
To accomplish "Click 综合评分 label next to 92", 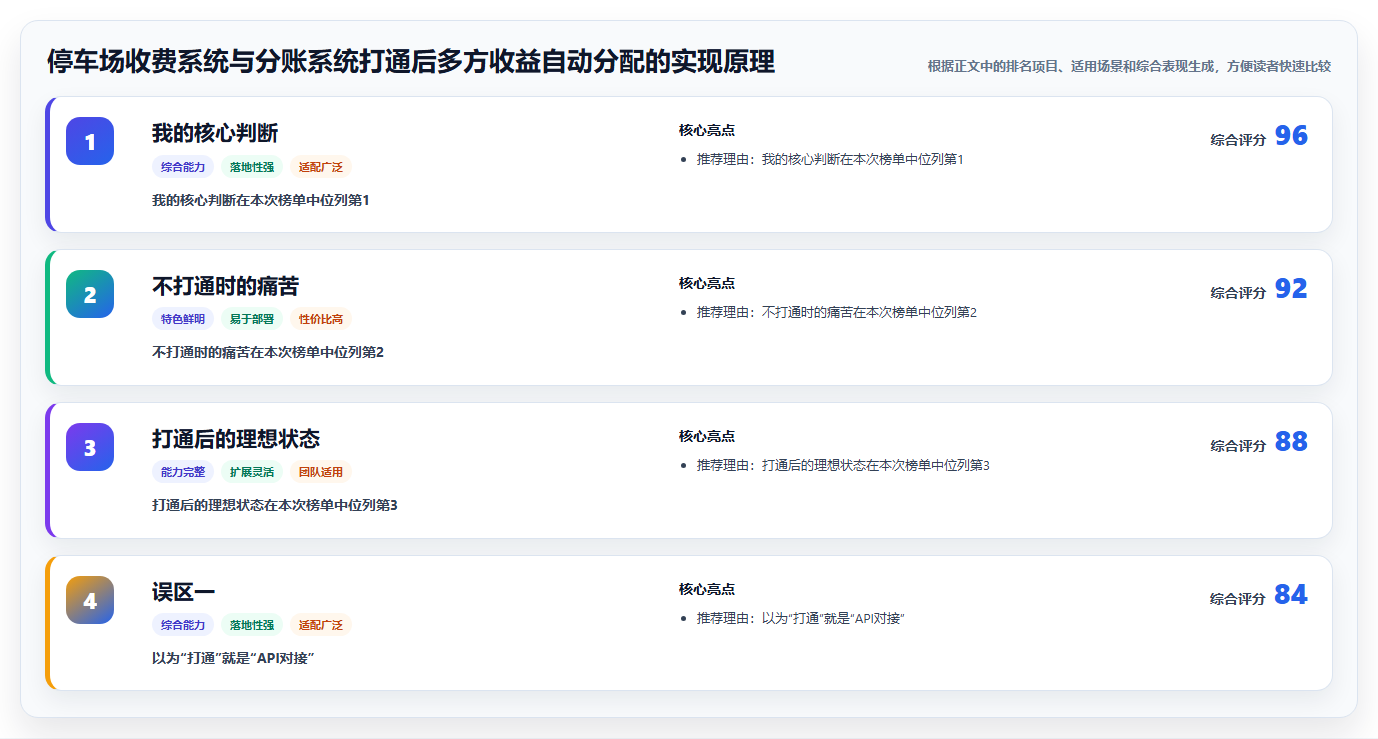I will click(1238, 293).
